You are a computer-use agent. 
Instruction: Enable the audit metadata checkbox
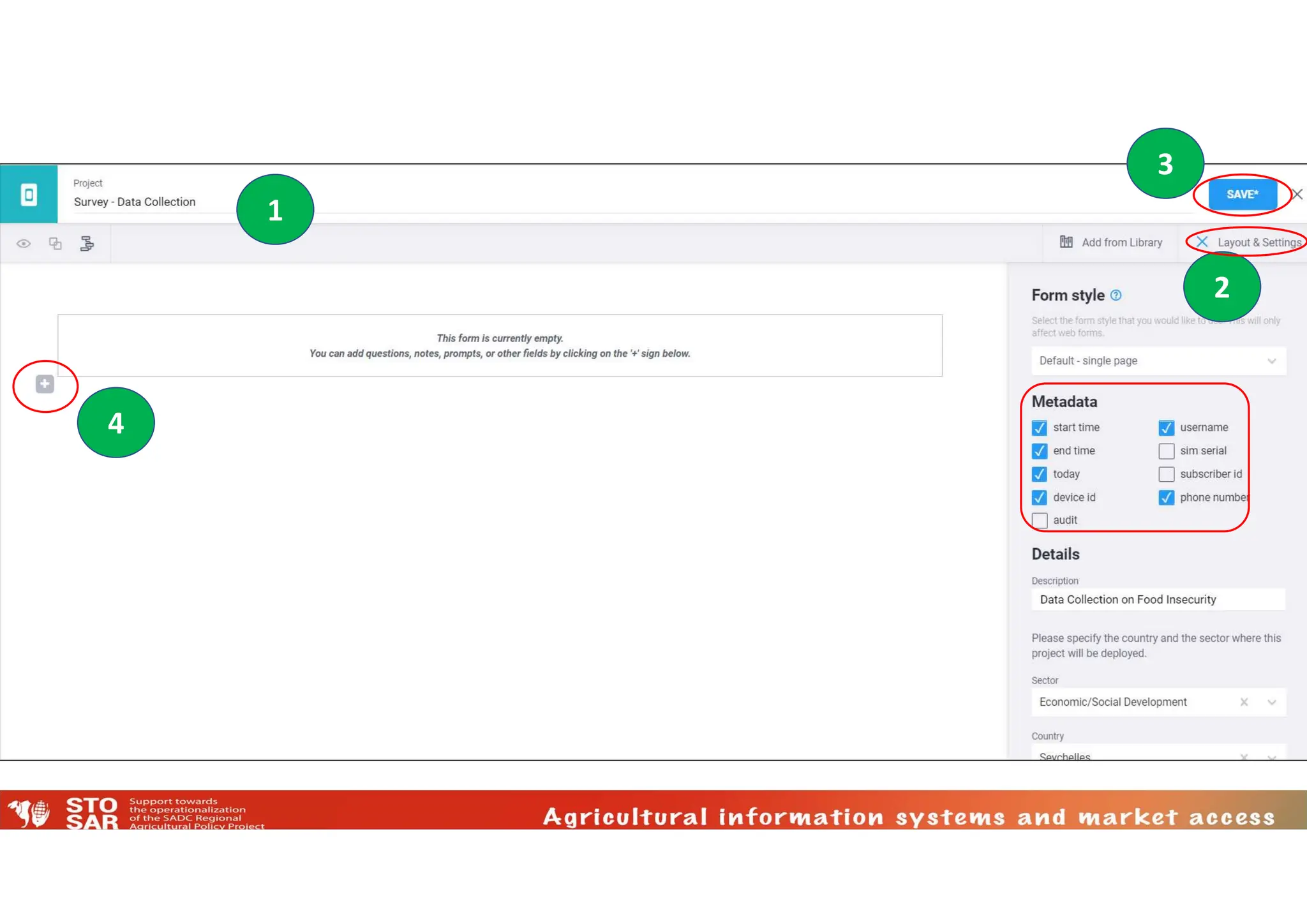pos(1040,520)
